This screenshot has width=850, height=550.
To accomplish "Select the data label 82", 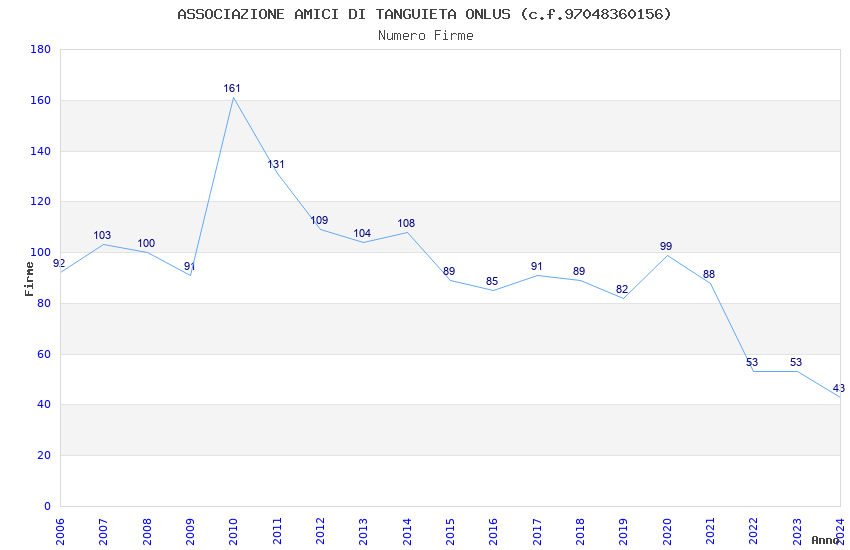I will tap(622, 289).
